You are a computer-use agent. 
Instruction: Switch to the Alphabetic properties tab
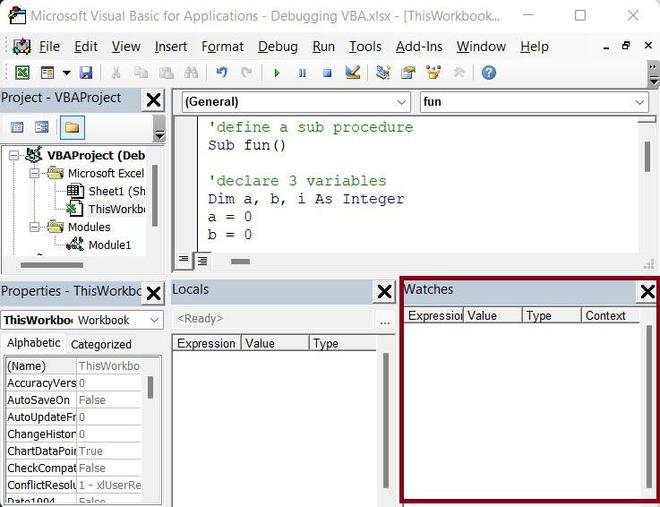pos(34,343)
